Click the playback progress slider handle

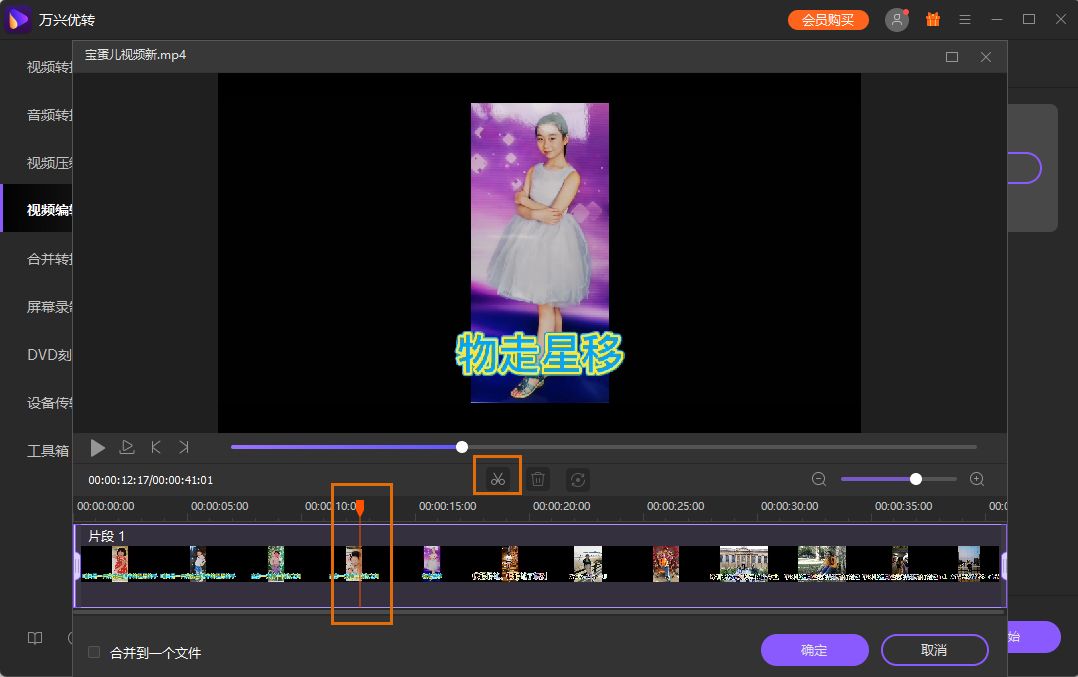[462, 447]
